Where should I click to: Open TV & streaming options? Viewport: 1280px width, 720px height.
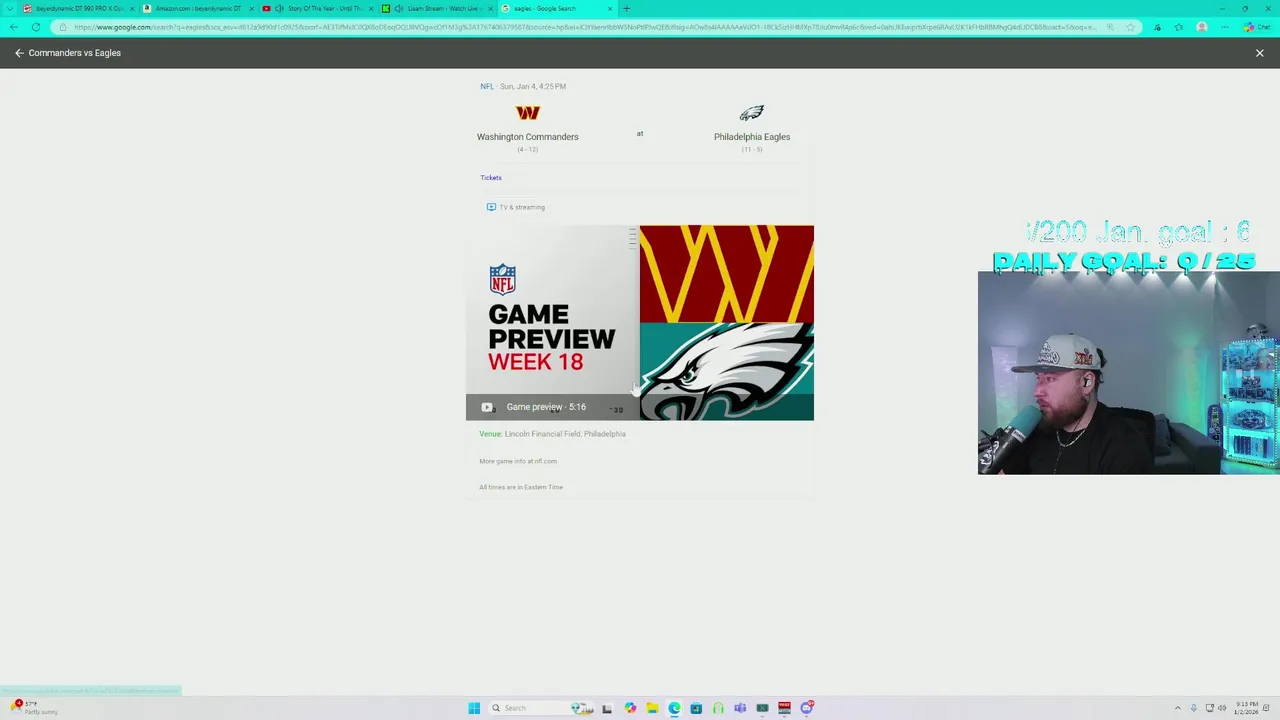(x=516, y=207)
